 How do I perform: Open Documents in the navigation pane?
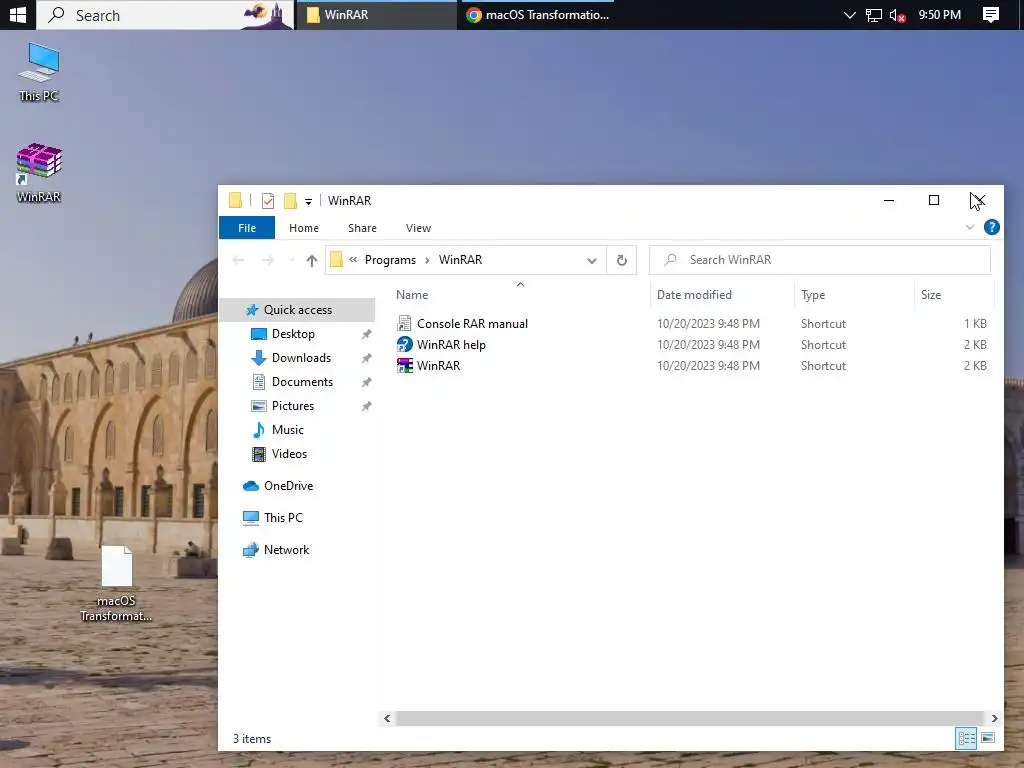click(x=302, y=382)
